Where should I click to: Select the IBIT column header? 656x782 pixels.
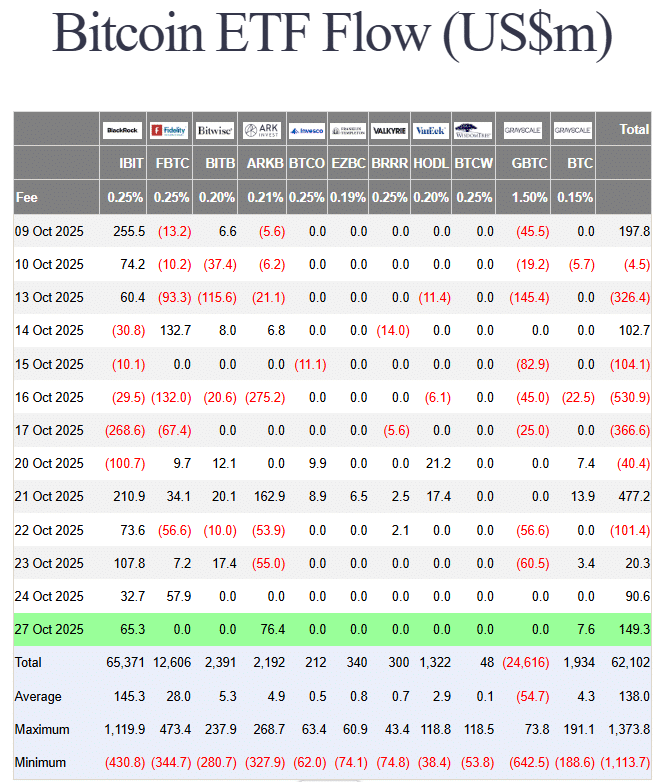131,163
